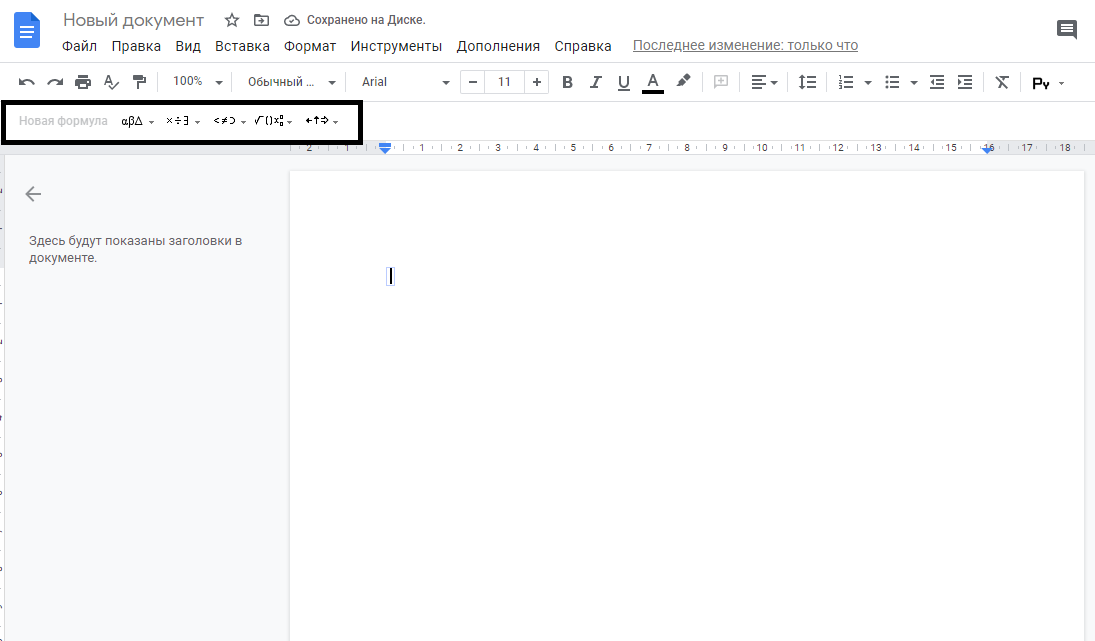Pick text color with underlined A
Viewport: 1095px width, 641px height.
(653, 82)
